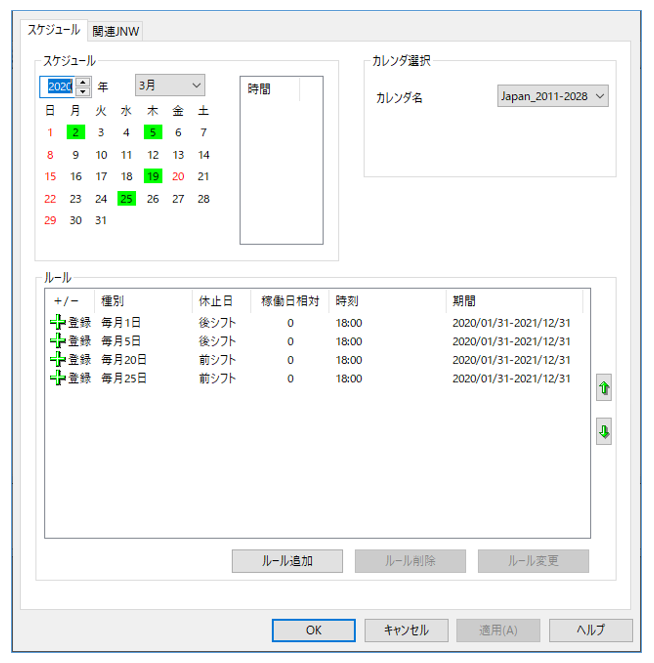The image size is (654, 663).
Task: Click green plus icon for 毎月5日 rule
Action: pos(58,341)
